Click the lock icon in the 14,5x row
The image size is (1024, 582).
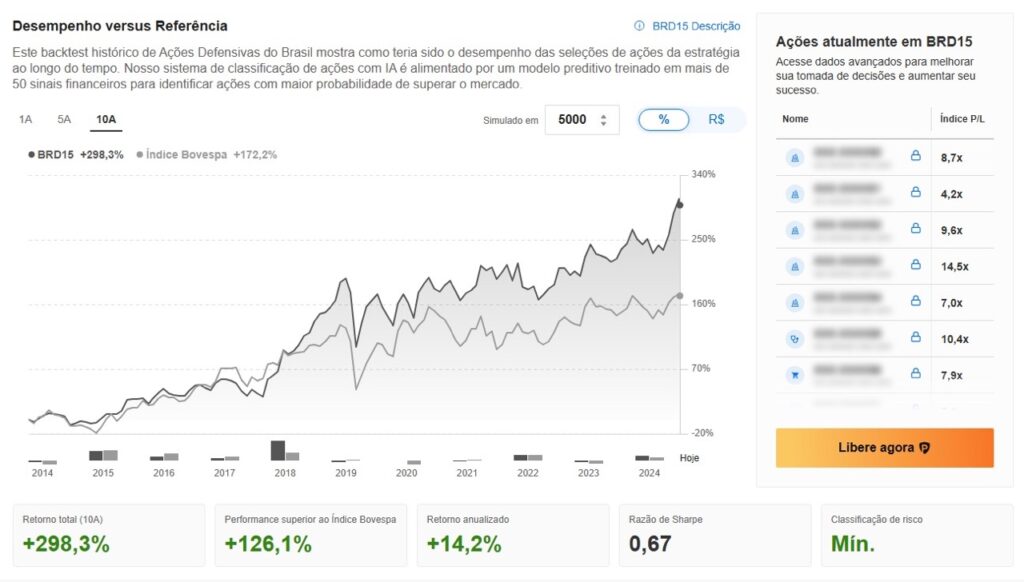916,265
